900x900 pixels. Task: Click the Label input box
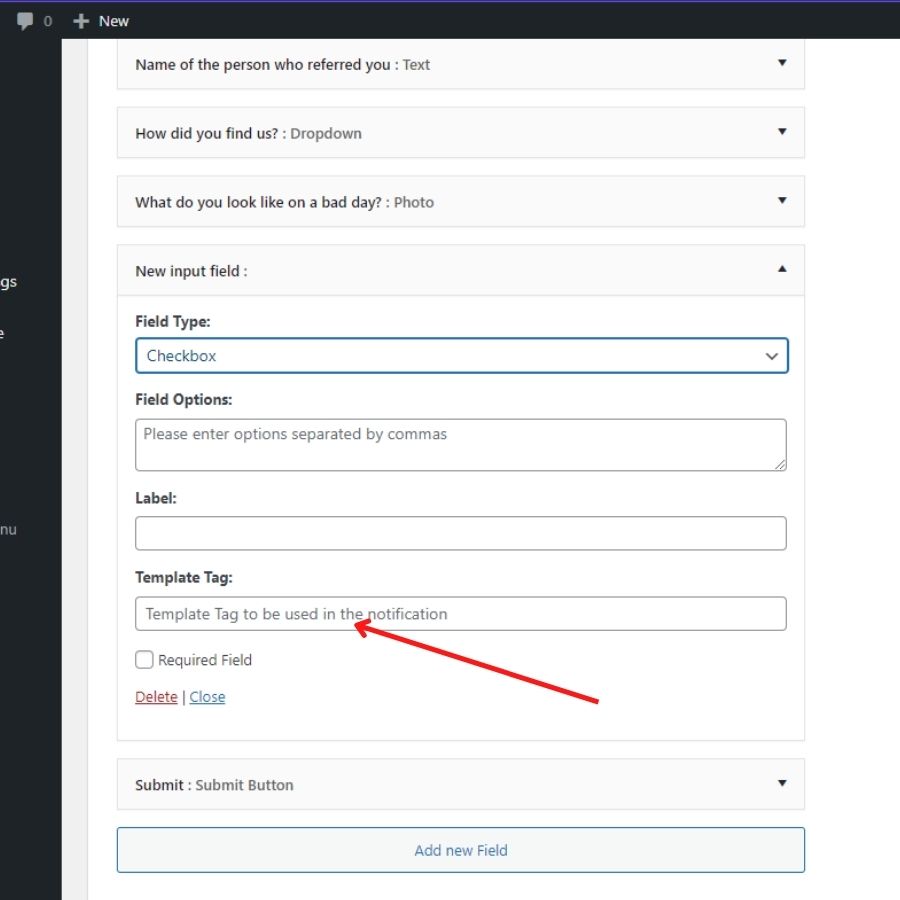[460, 533]
